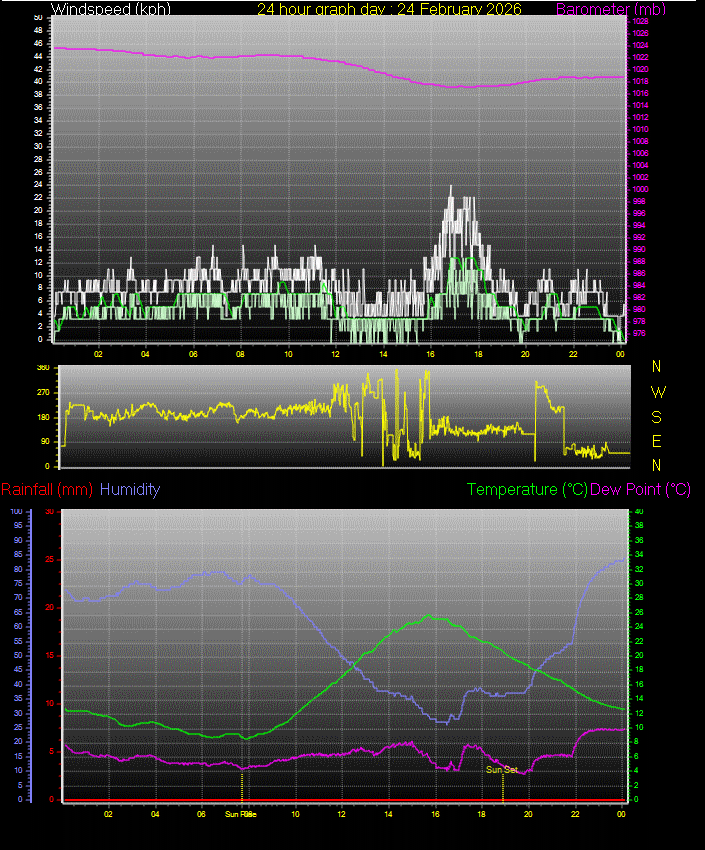The width and height of the screenshot is (705, 850).
Task: Click the 'Barometer (mb)' heading
Action: 611,9
